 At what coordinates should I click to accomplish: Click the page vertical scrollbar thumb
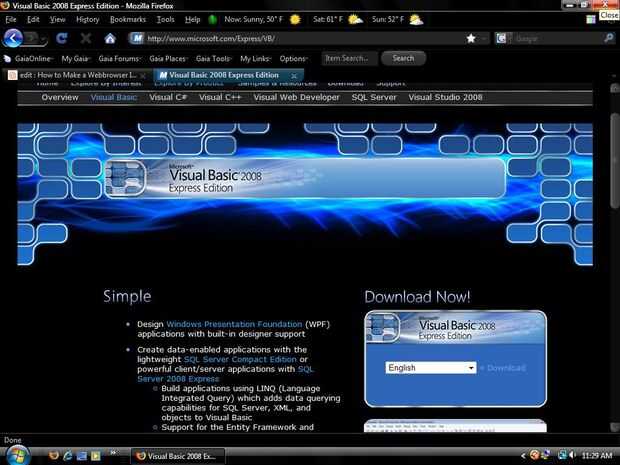tap(615, 160)
